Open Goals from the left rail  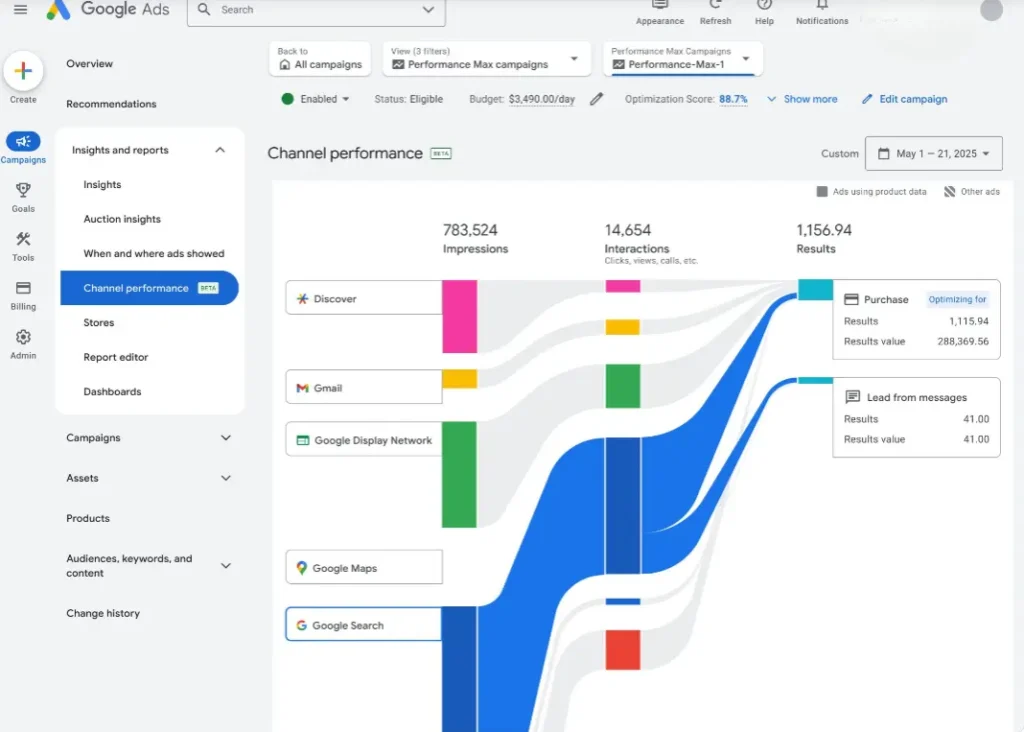click(23, 190)
